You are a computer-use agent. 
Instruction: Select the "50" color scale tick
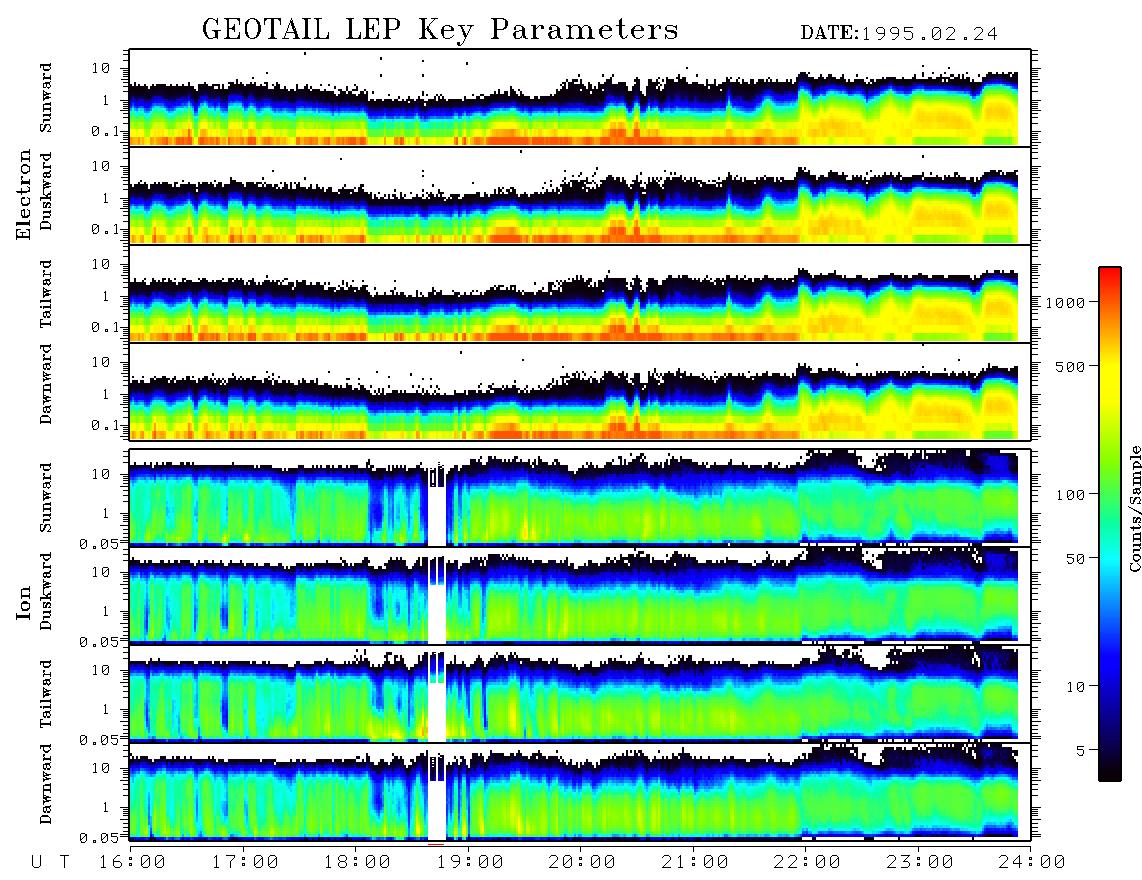(x=1075, y=559)
